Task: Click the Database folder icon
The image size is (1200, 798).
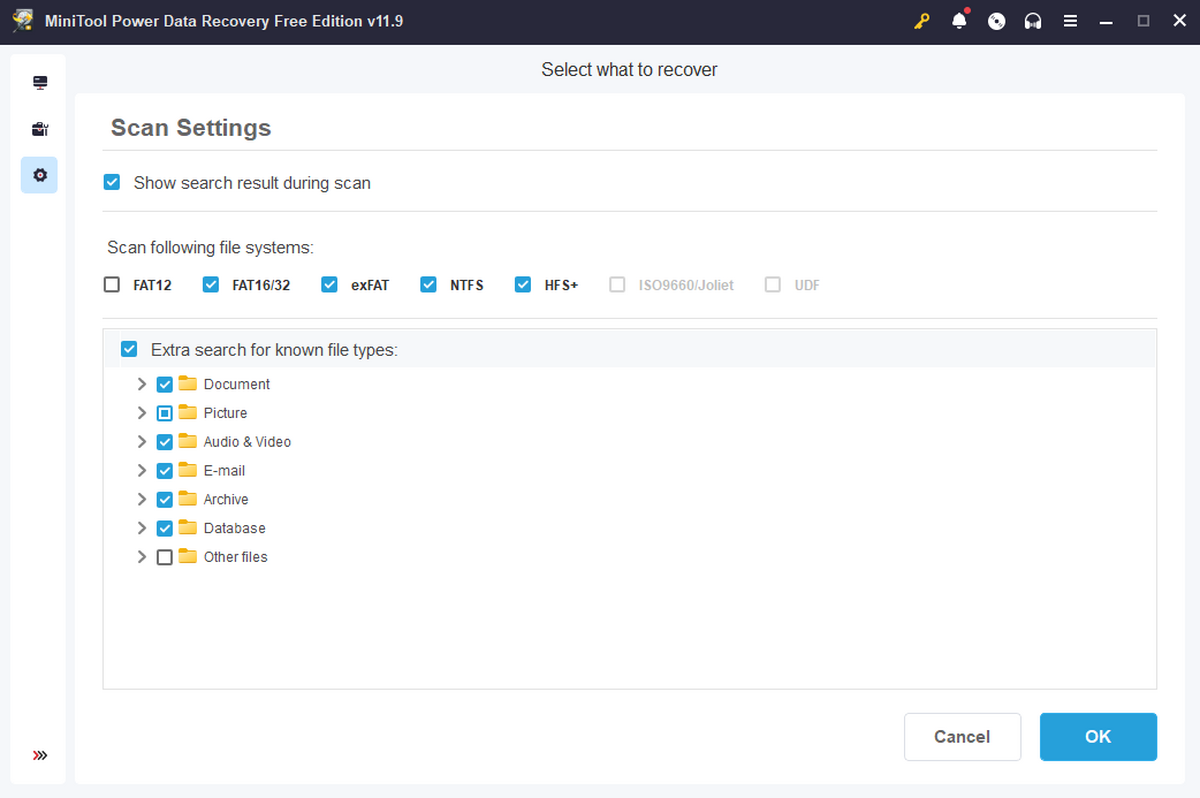Action: click(x=188, y=528)
